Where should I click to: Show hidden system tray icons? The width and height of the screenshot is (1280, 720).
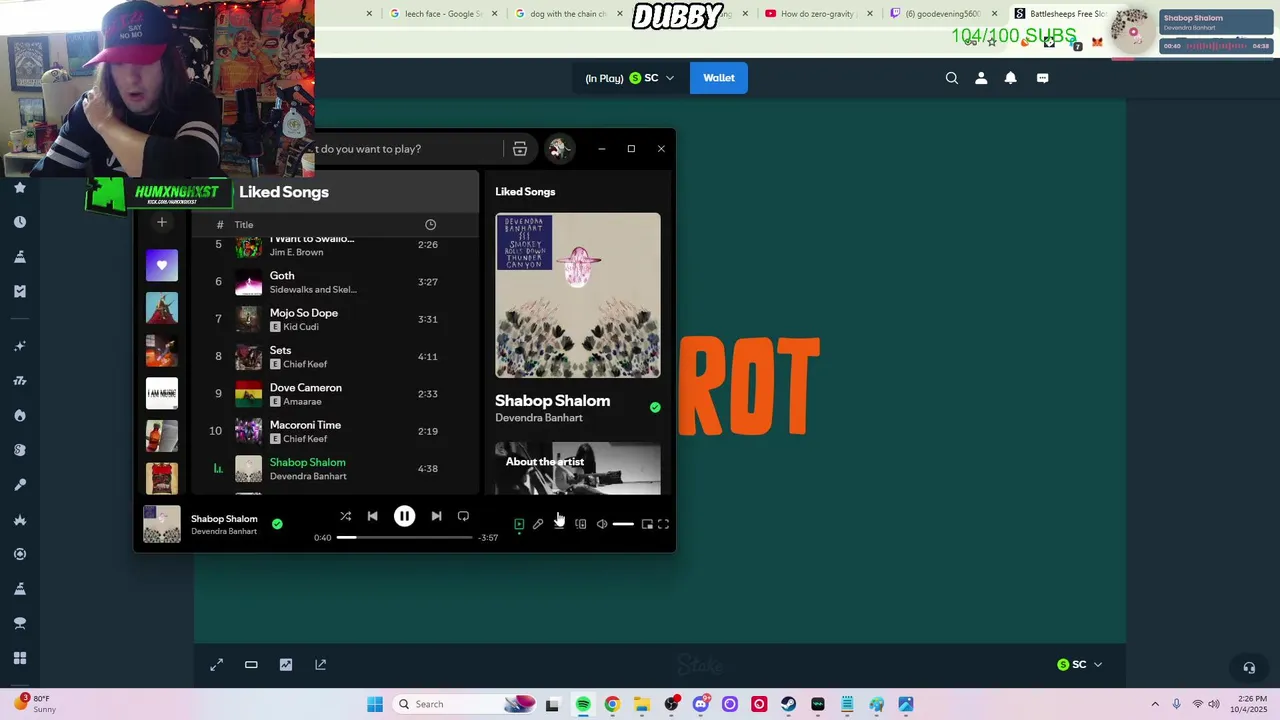1155,705
